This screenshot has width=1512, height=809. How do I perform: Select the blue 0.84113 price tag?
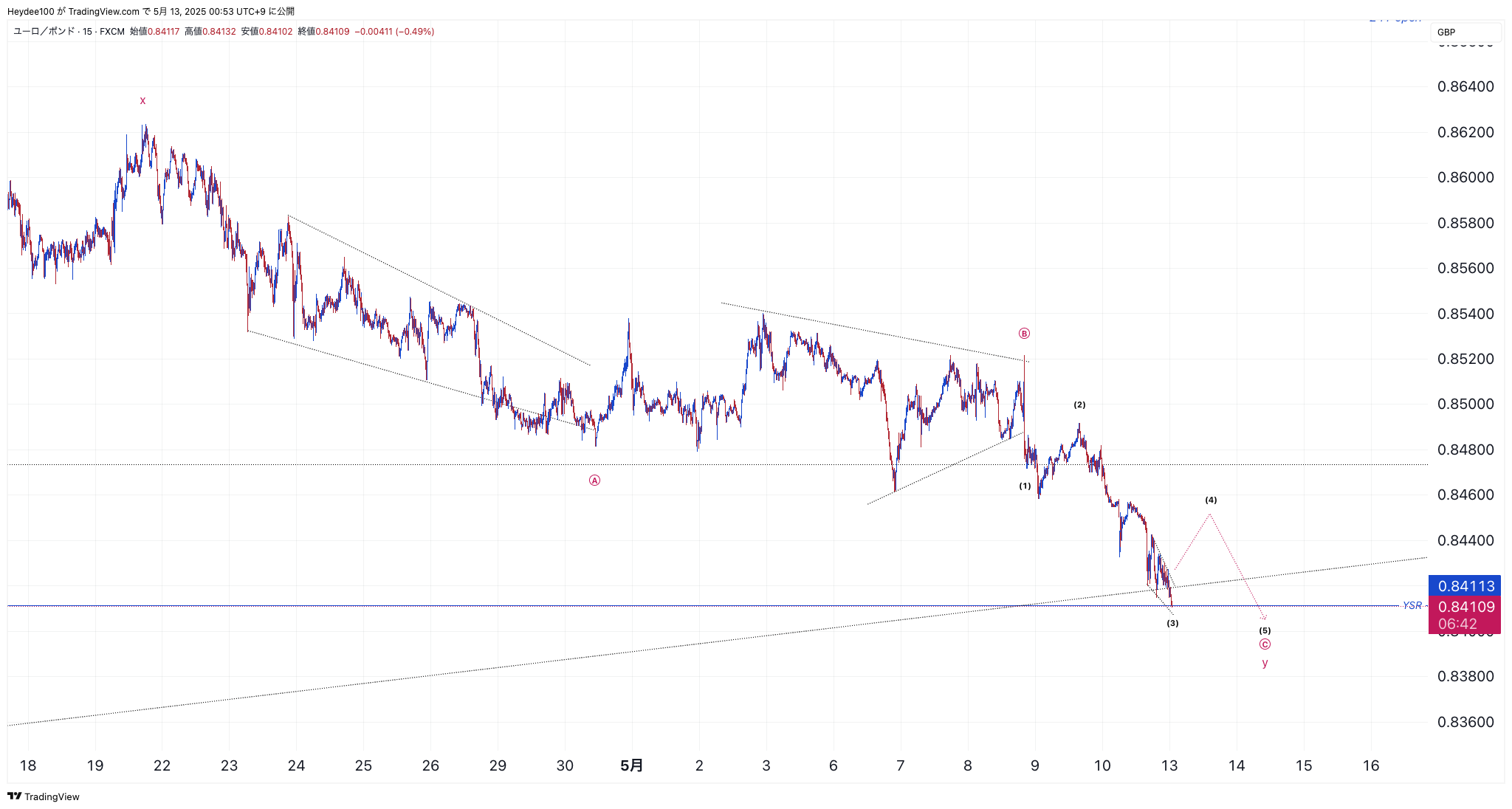(1465, 586)
